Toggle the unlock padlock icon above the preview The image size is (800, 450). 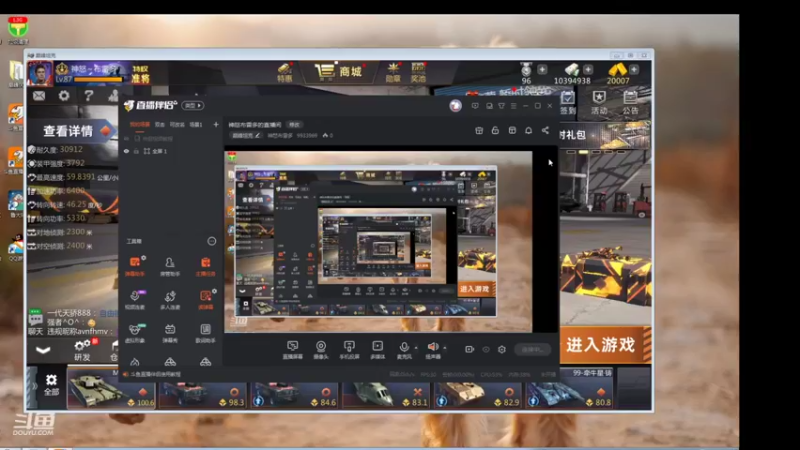(495, 131)
